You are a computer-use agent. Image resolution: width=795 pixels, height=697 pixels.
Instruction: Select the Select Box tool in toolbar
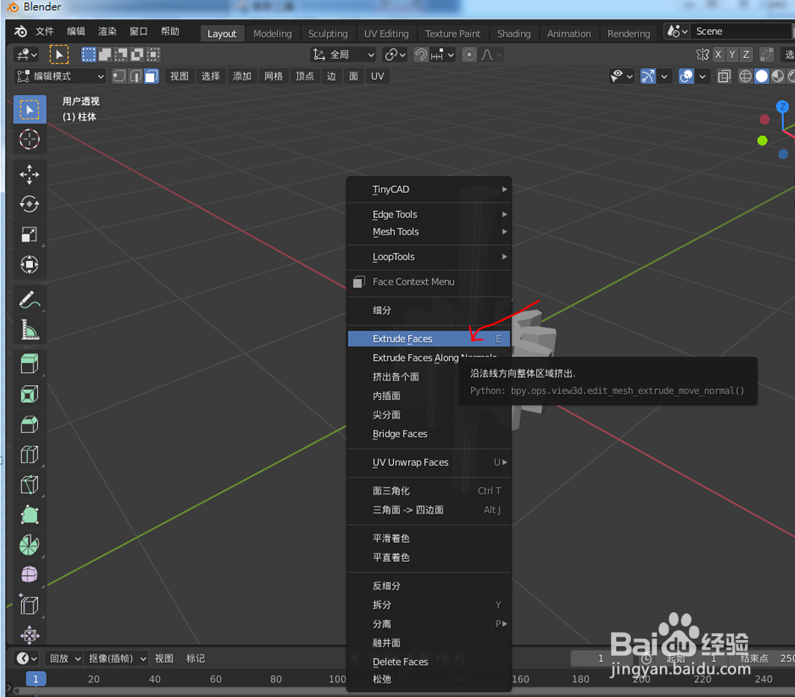pos(29,109)
